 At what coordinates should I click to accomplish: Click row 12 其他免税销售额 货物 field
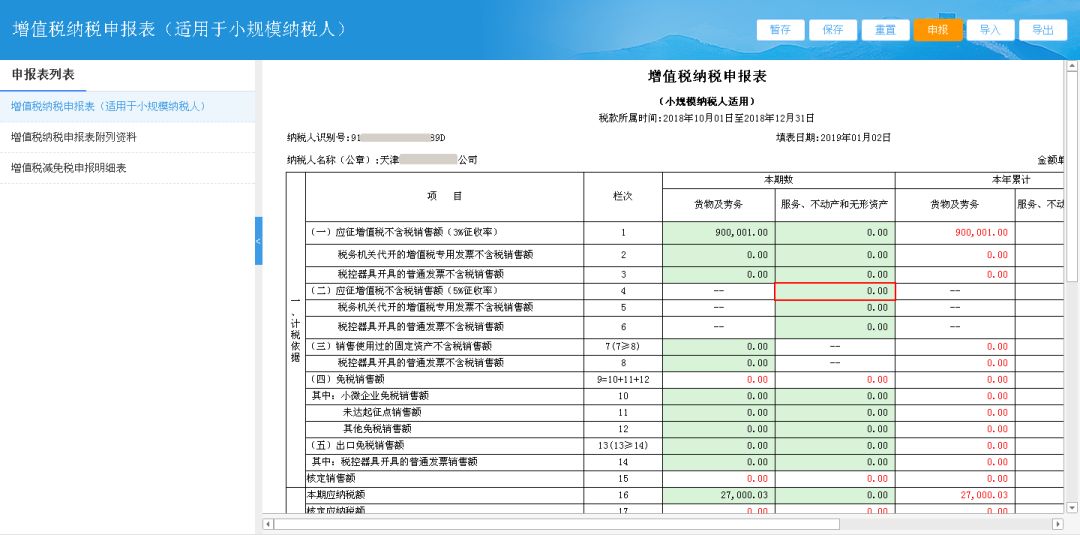[718, 429]
